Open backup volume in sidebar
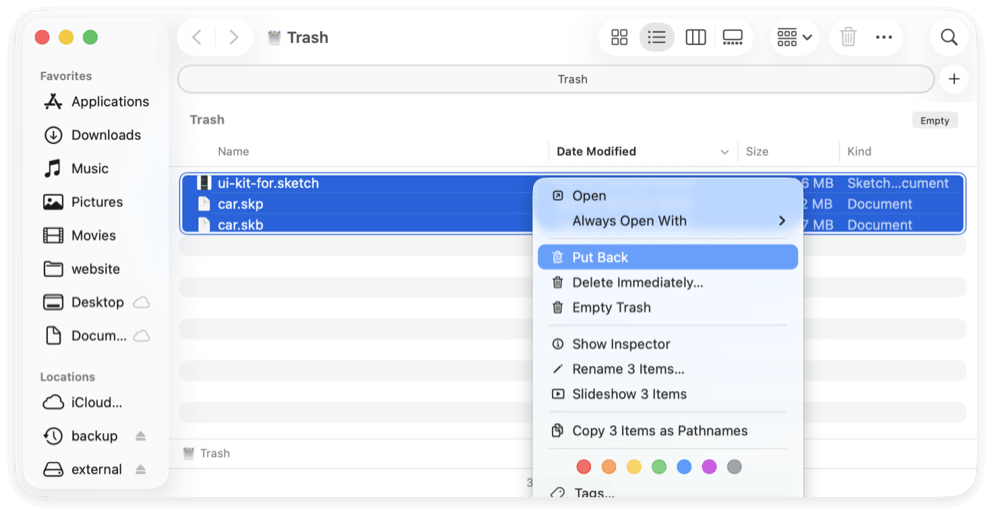 coord(80,436)
